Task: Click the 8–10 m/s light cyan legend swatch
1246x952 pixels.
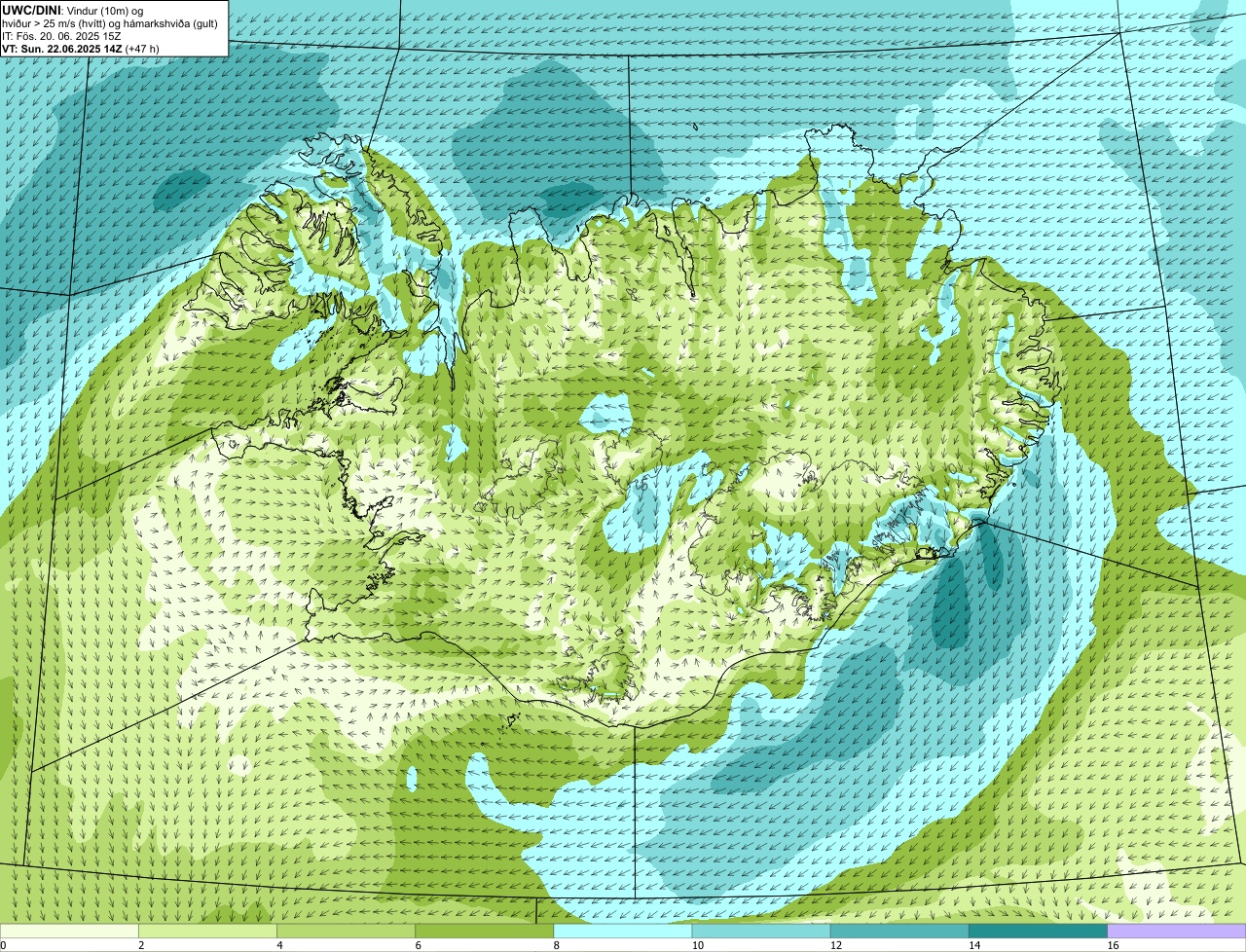Action: (623, 932)
